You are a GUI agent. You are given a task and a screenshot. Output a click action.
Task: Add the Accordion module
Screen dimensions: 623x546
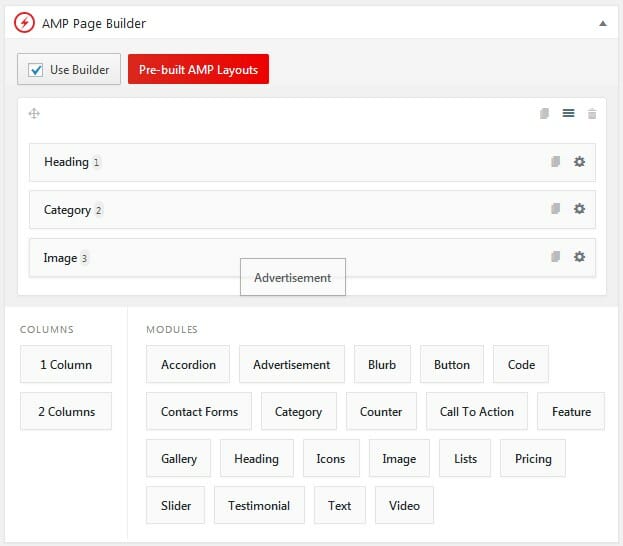(x=188, y=364)
